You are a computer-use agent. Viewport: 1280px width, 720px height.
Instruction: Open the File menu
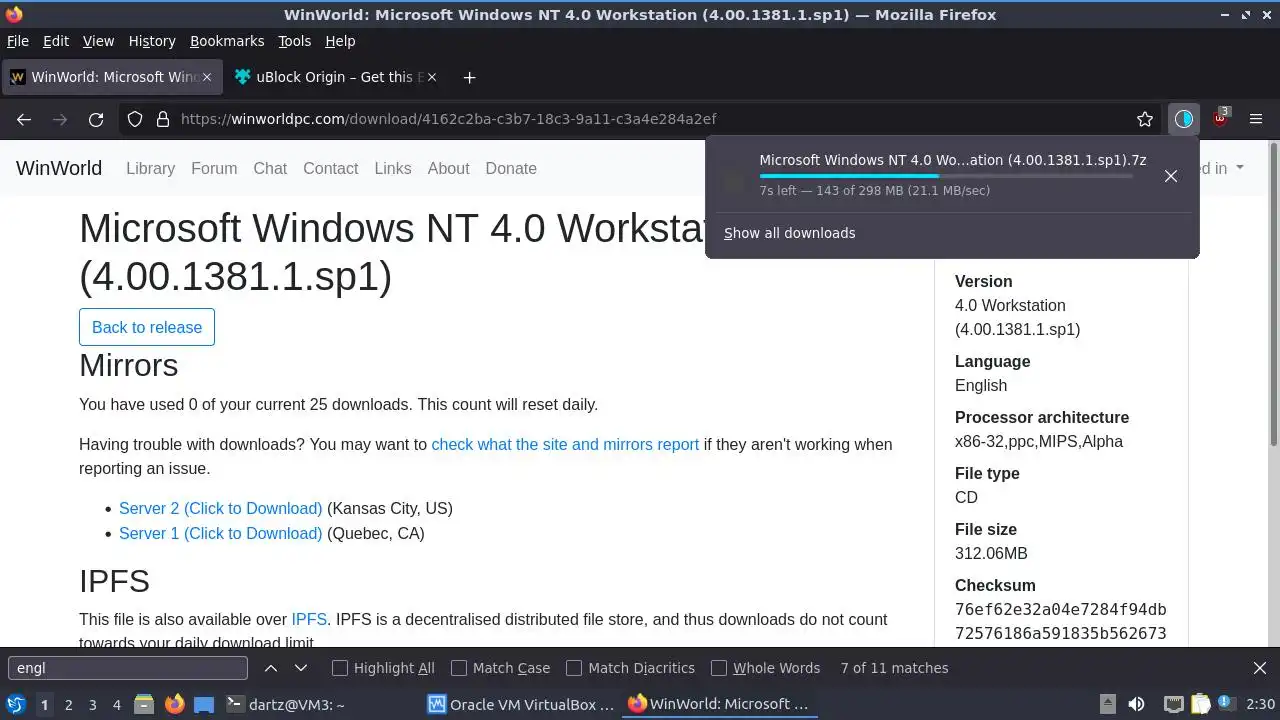[18, 41]
